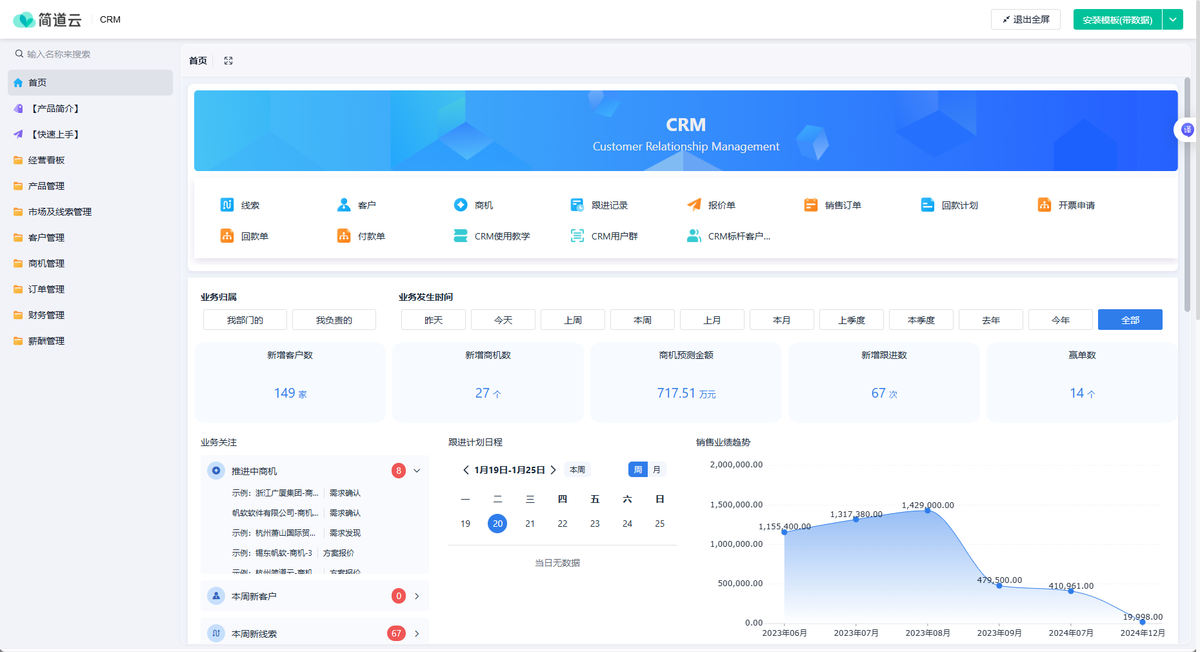
Task: Expand 商机管理 folder in sidebar
Action: tap(90, 264)
